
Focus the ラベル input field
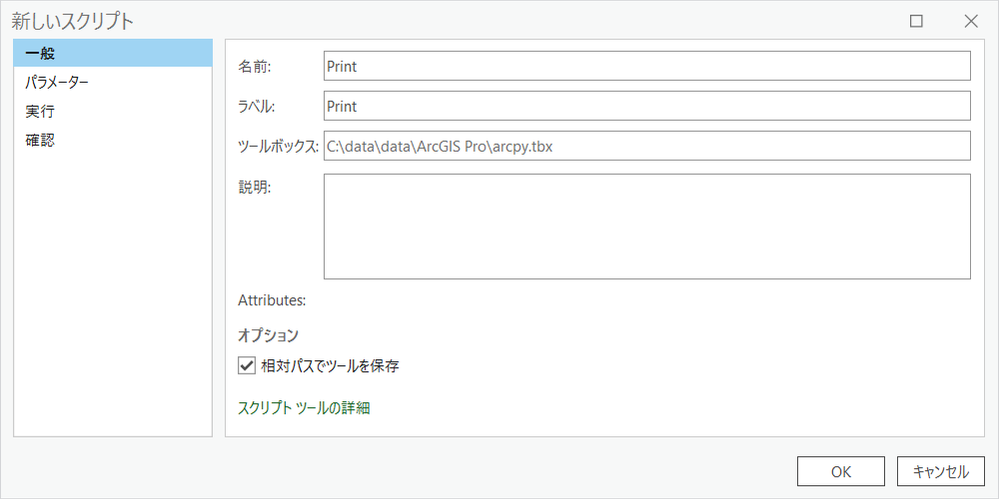coord(647,106)
